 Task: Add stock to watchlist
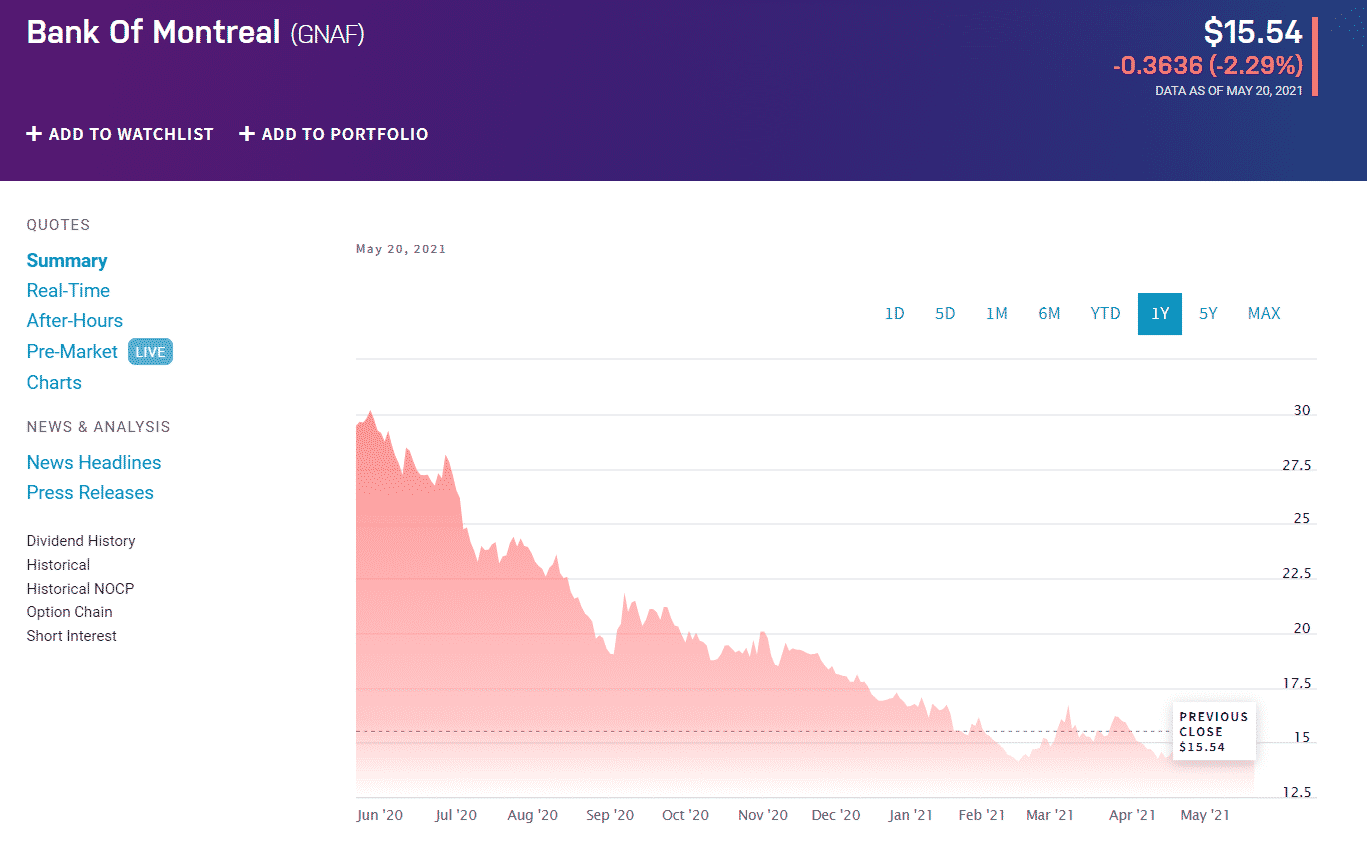pos(120,134)
